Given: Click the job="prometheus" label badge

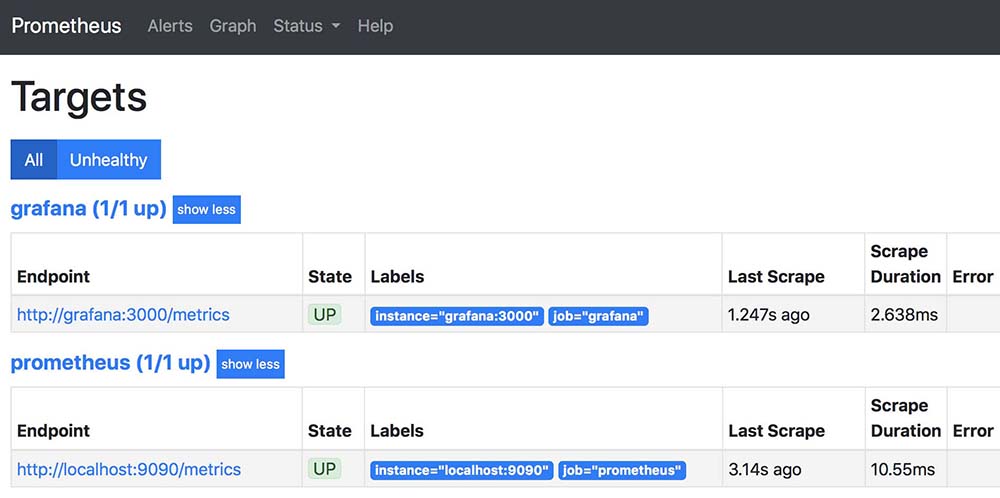Looking at the screenshot, I should pos(622,470).
